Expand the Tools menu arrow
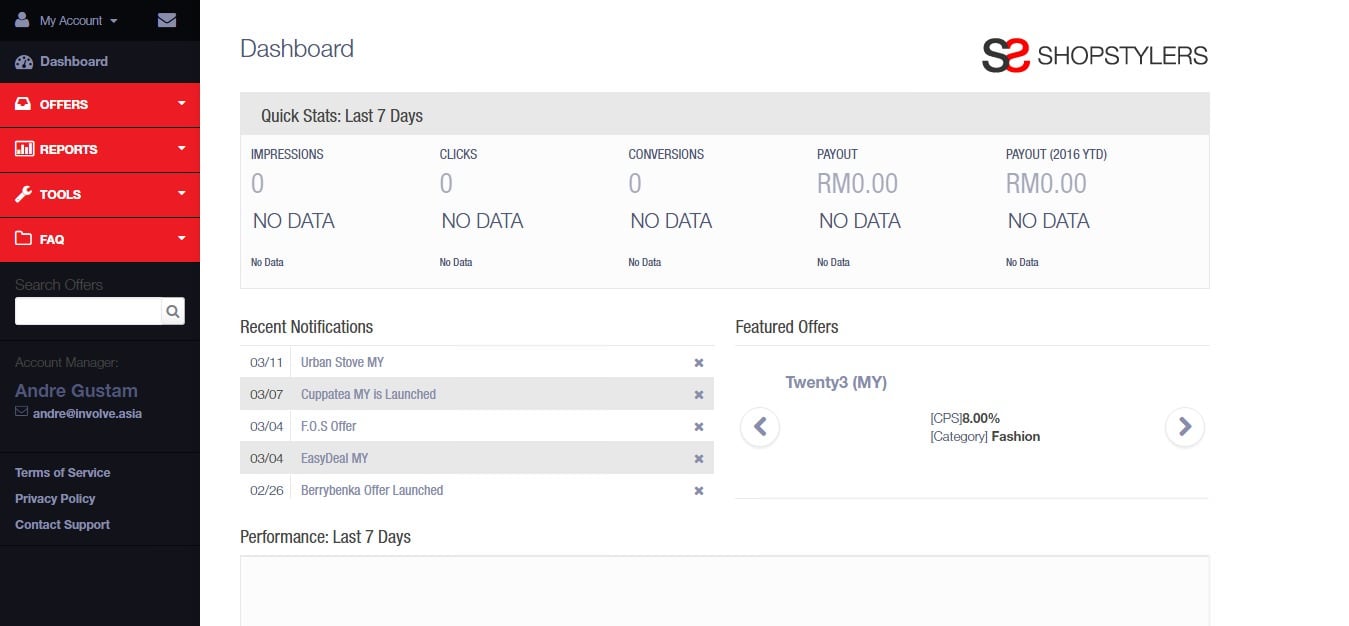The image size is (1349, 626). point(182,193)
